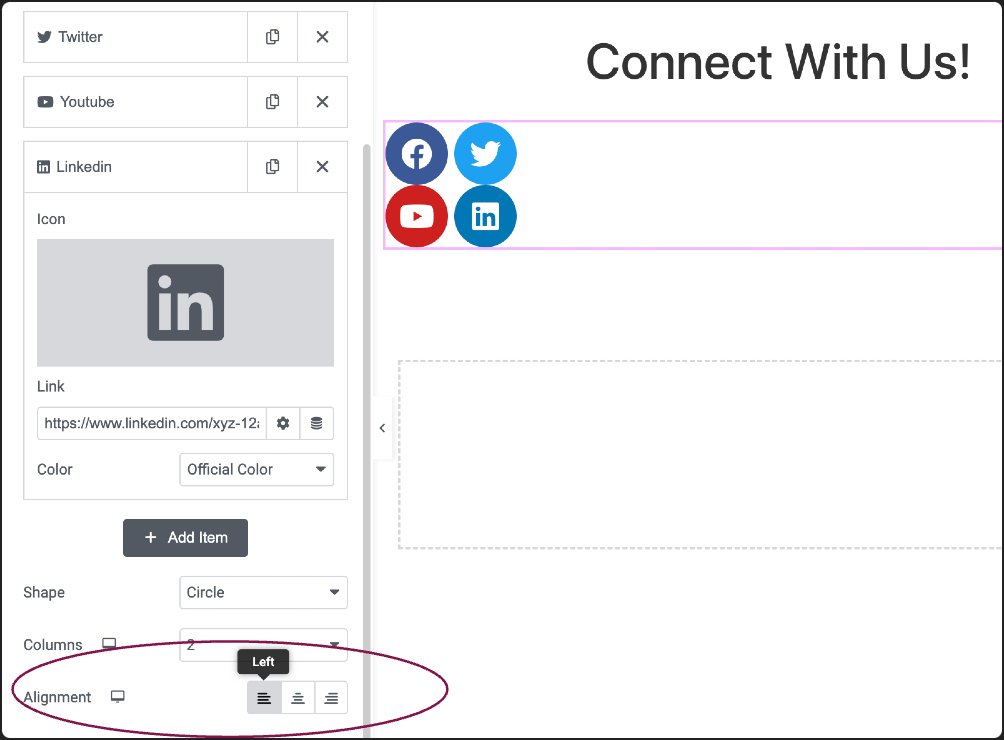Click the Add Item button
The height and width of the screenshot is (740, 1004).
(x=185, y=538)
